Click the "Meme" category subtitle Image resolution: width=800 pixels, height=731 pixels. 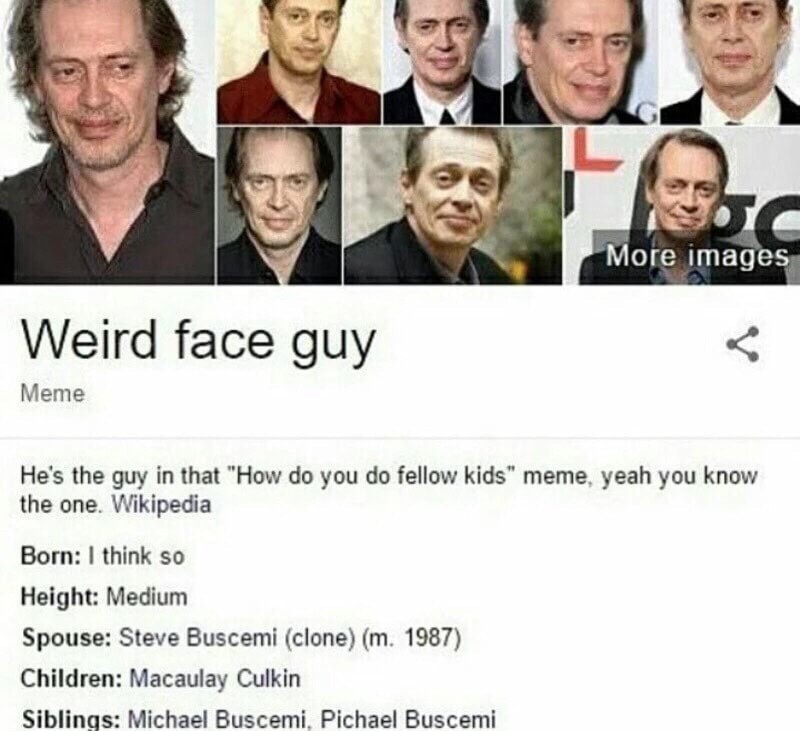pyautogui.click(x=53, y=393)
